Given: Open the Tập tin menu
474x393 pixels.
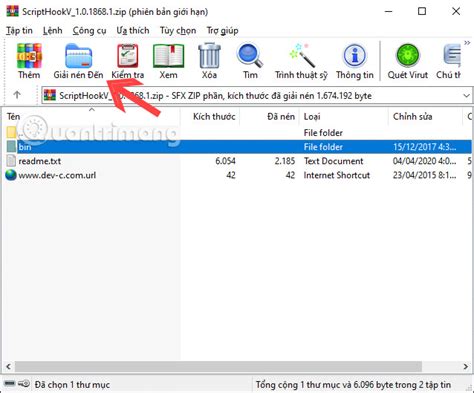Looking at the screenshot, I should (19, 31).
